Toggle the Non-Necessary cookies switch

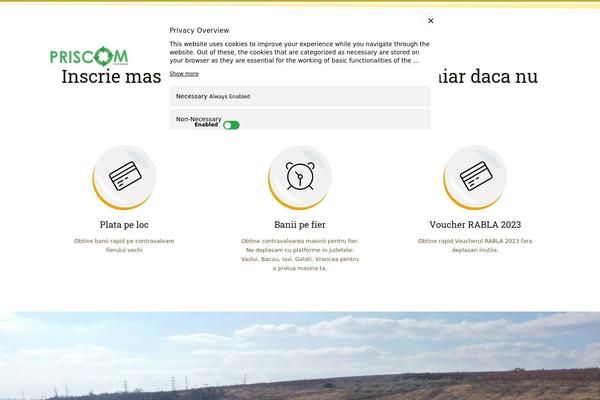pos(231,125)
